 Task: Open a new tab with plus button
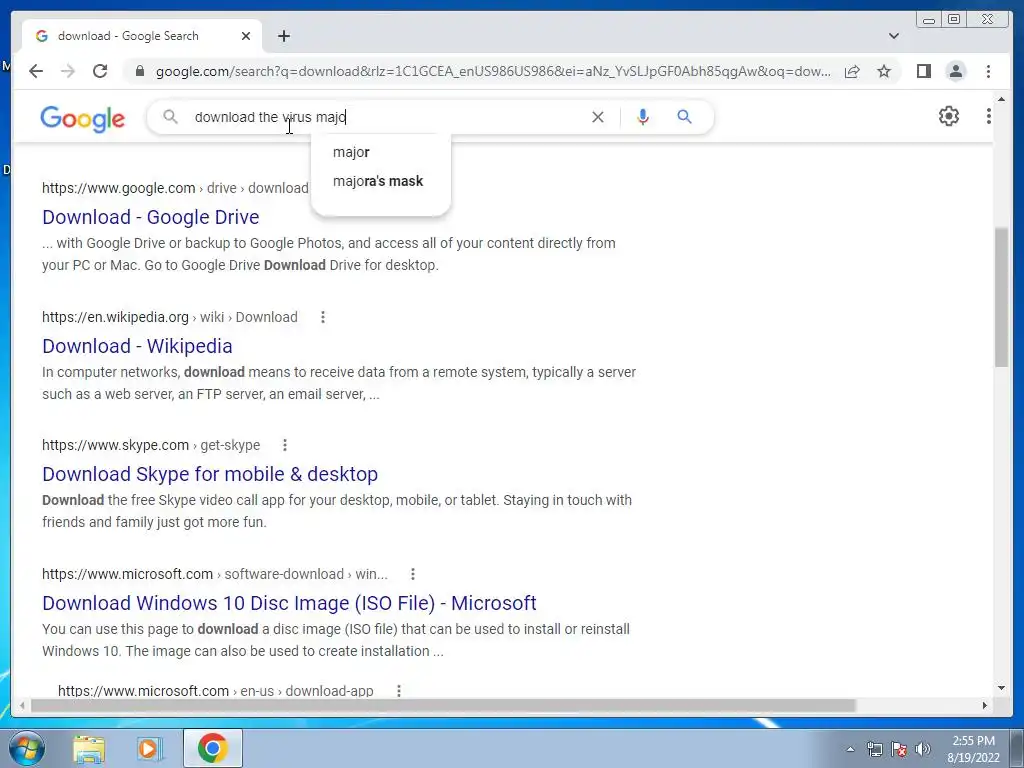(283, 36)
